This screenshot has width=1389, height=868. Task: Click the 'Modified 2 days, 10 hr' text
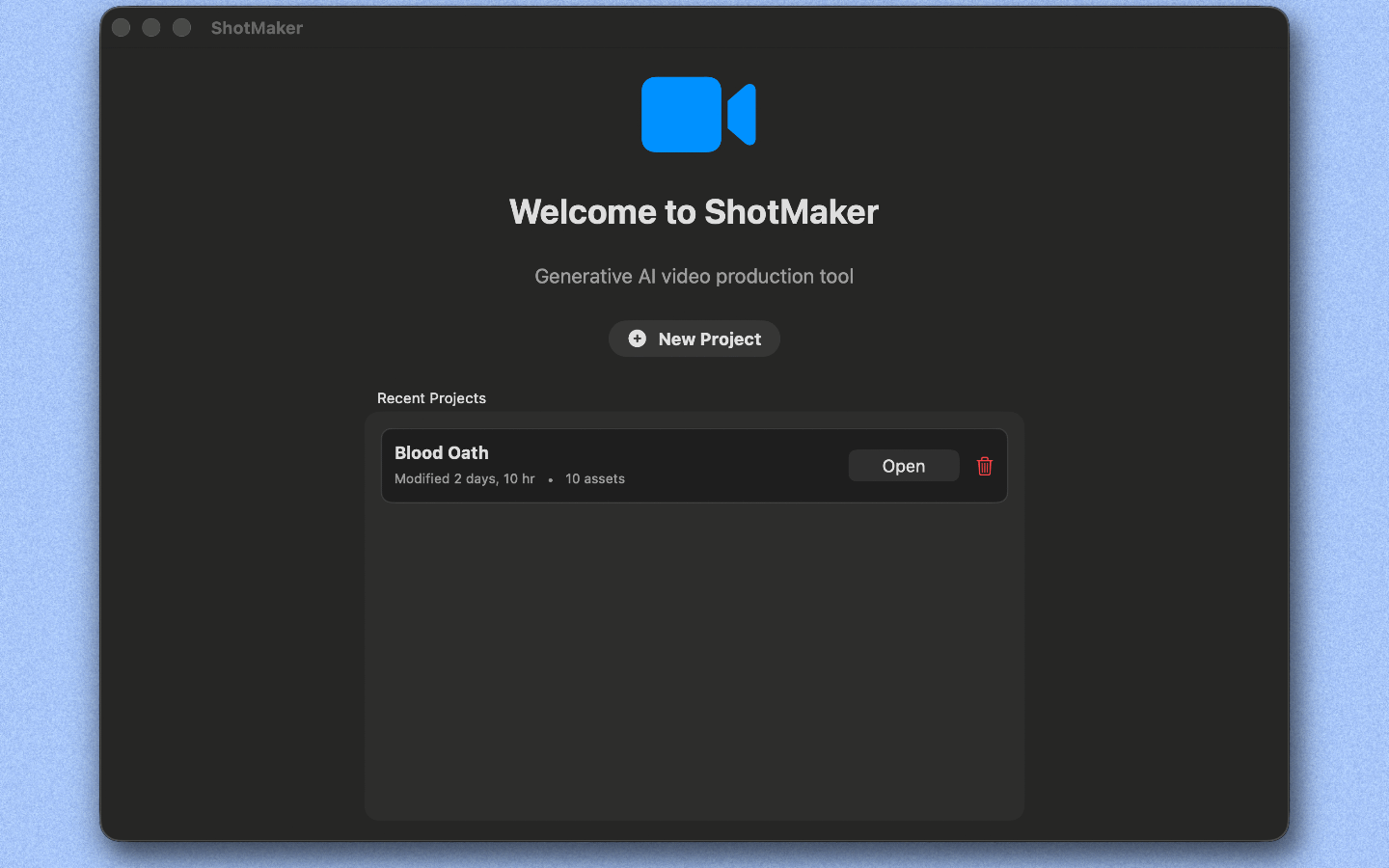pos(464,478)
